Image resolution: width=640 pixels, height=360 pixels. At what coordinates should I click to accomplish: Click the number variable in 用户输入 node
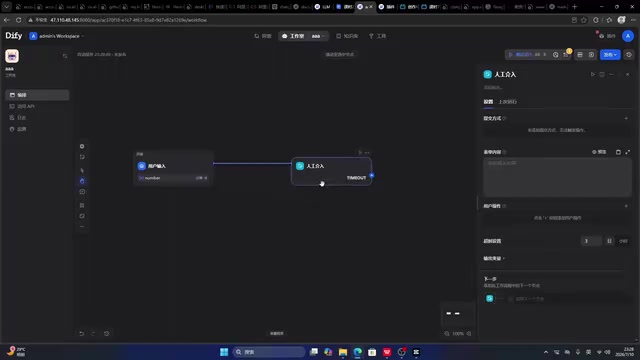pyautogui.click(x=173, y=178)
